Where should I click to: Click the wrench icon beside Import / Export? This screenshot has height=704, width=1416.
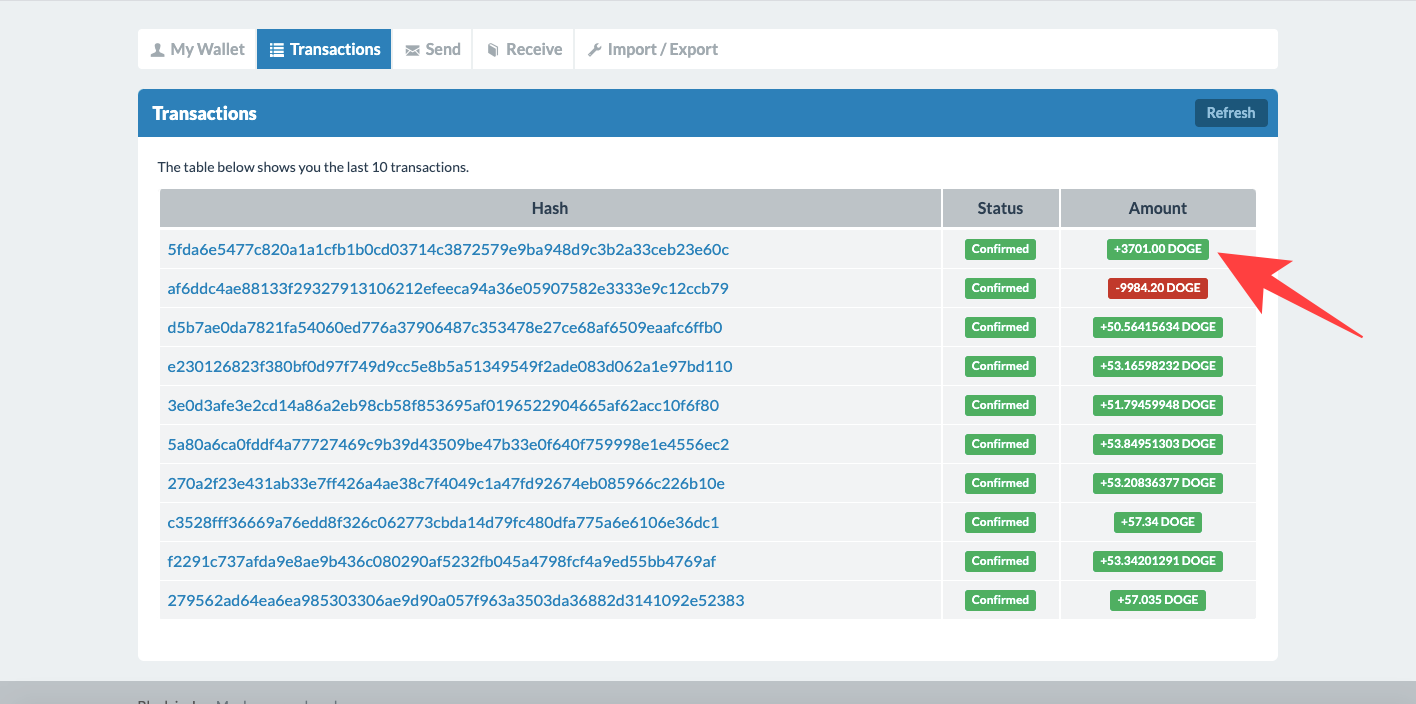(594, 50)
